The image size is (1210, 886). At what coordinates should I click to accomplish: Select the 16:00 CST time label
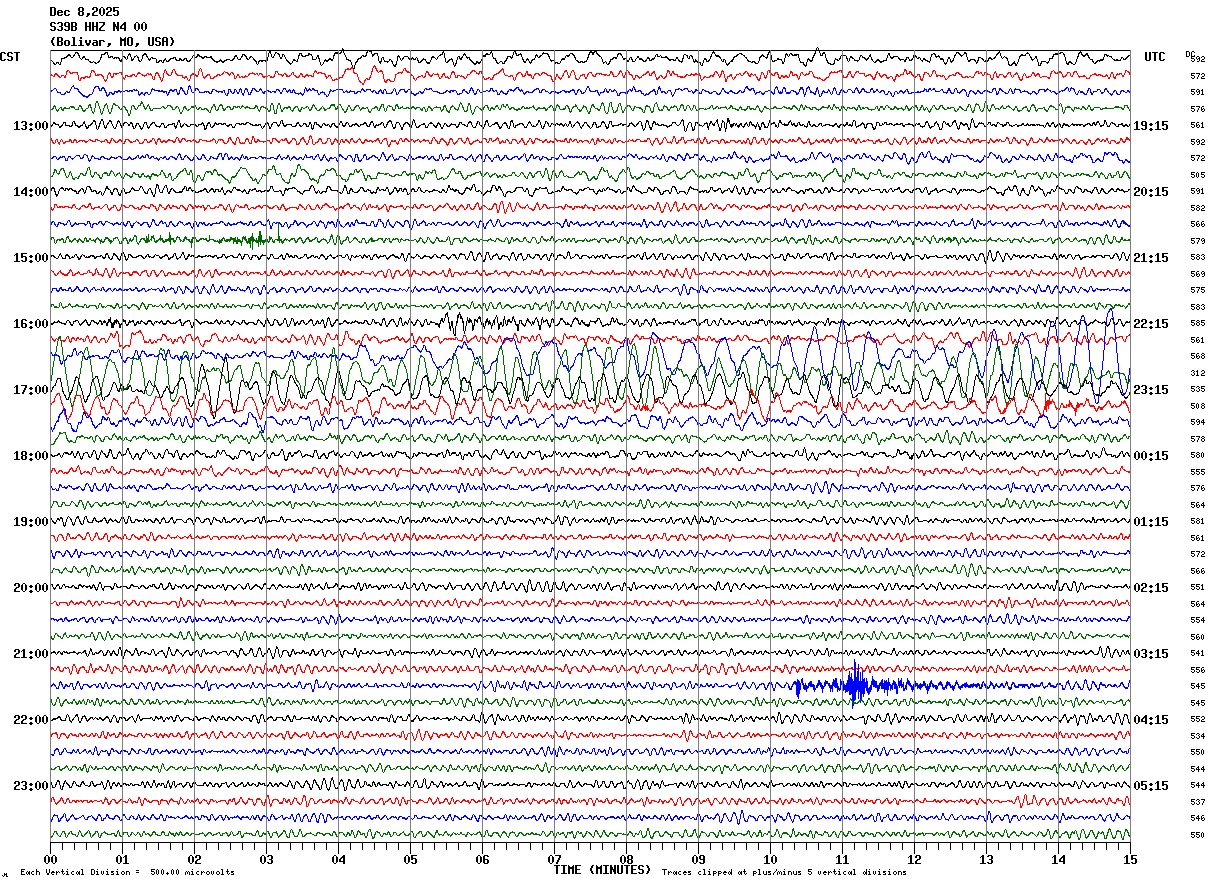tap(30, 324)
